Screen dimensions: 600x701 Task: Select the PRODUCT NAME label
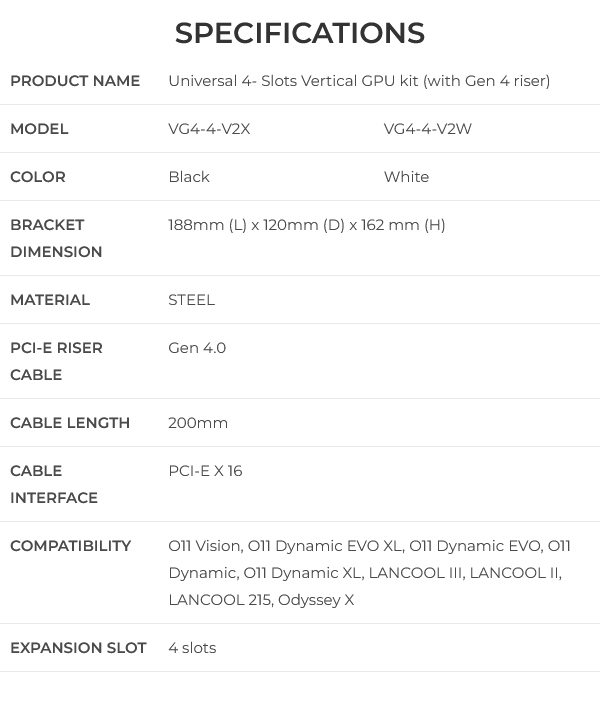[x=75, y=81]
